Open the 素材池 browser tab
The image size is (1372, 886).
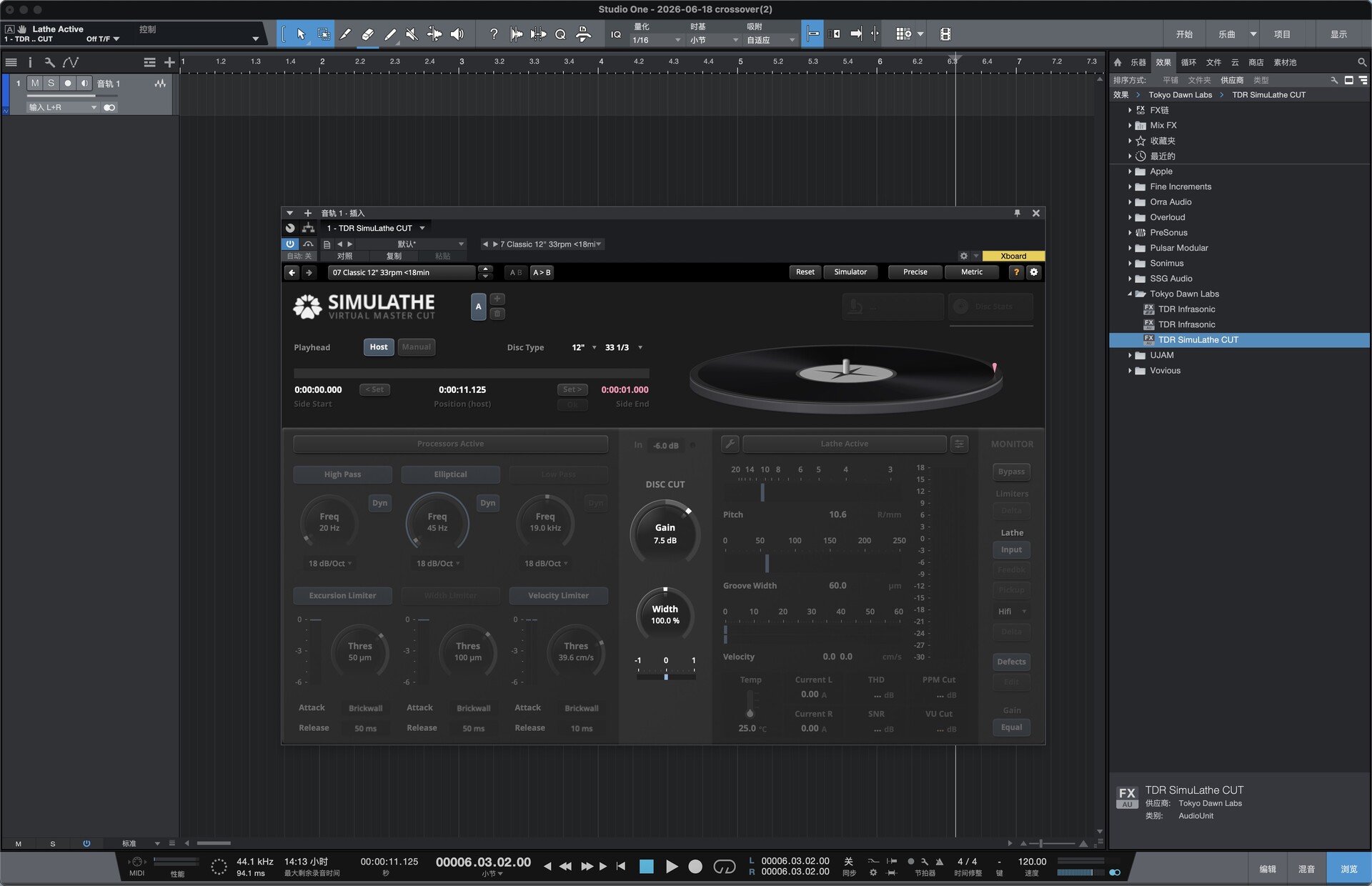[1285, 62]
